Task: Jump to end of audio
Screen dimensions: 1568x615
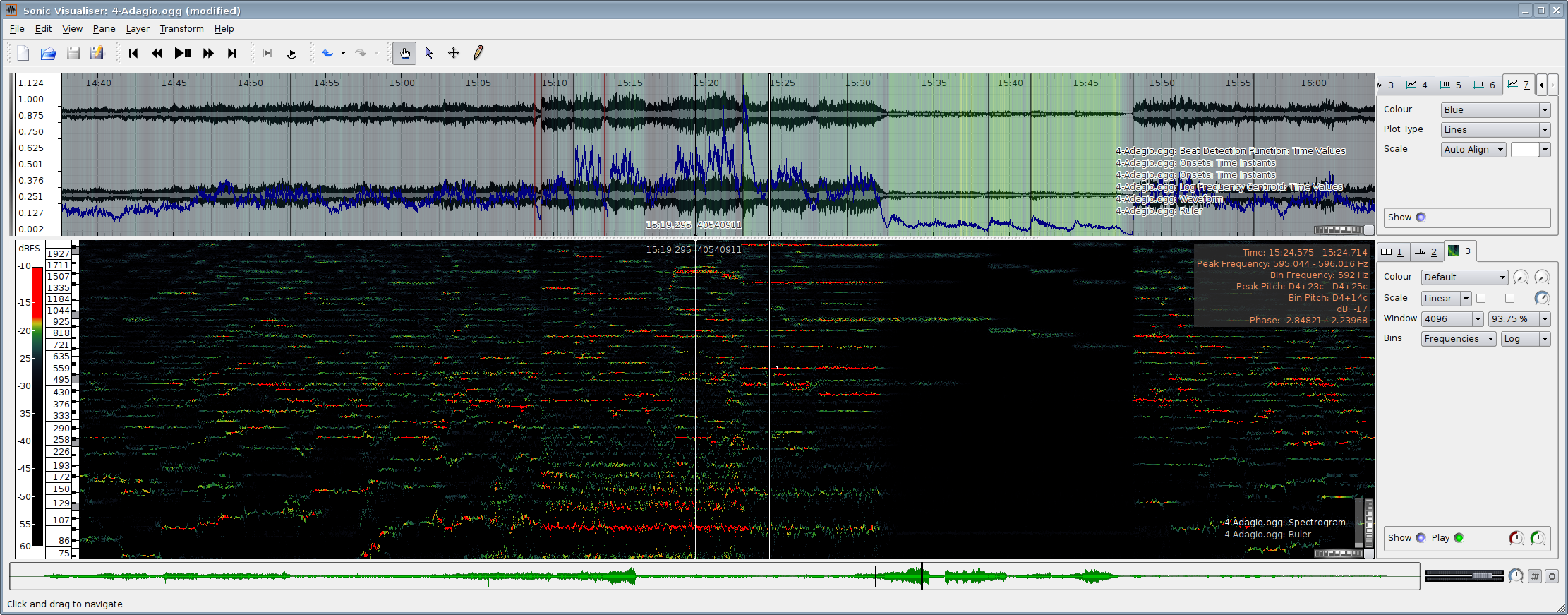Action: pyautogui.click(x=232, y=53)
